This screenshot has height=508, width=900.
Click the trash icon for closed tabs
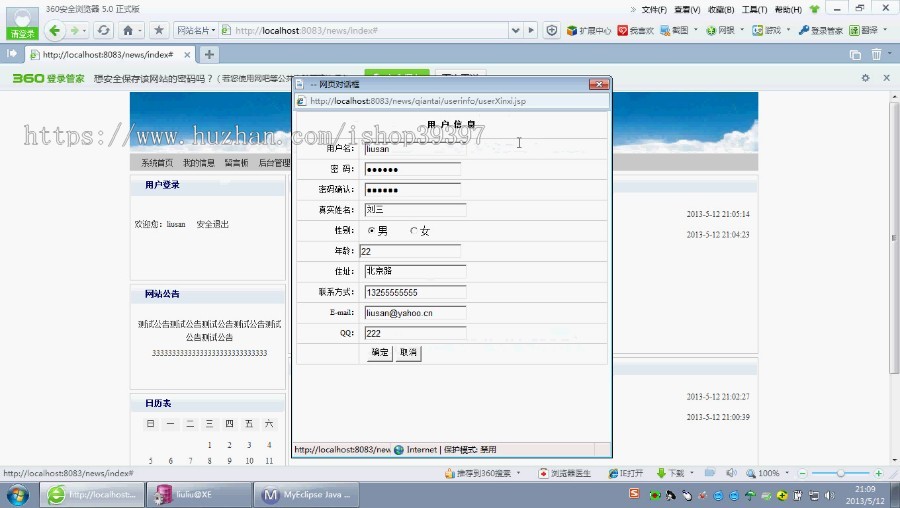[x=876, y=55]
